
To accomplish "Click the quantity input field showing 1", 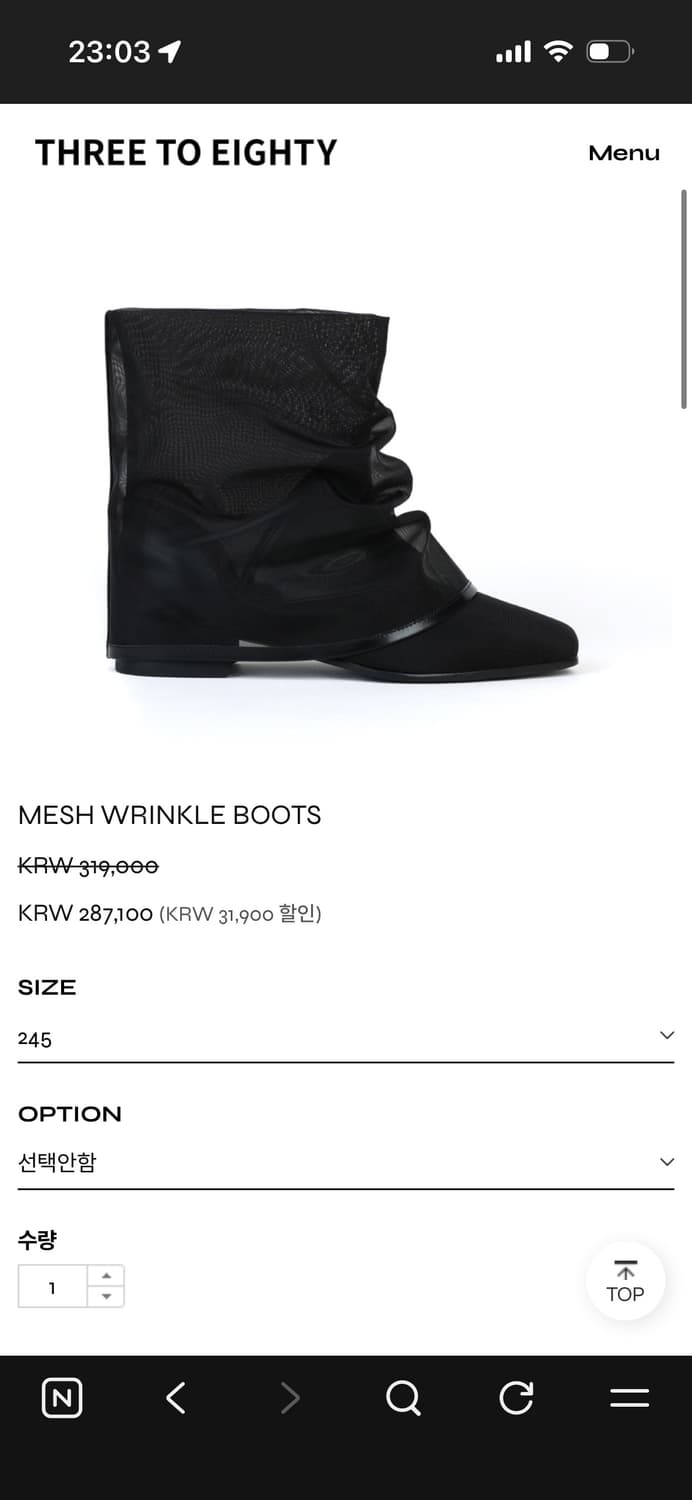I will point(53,1287).
